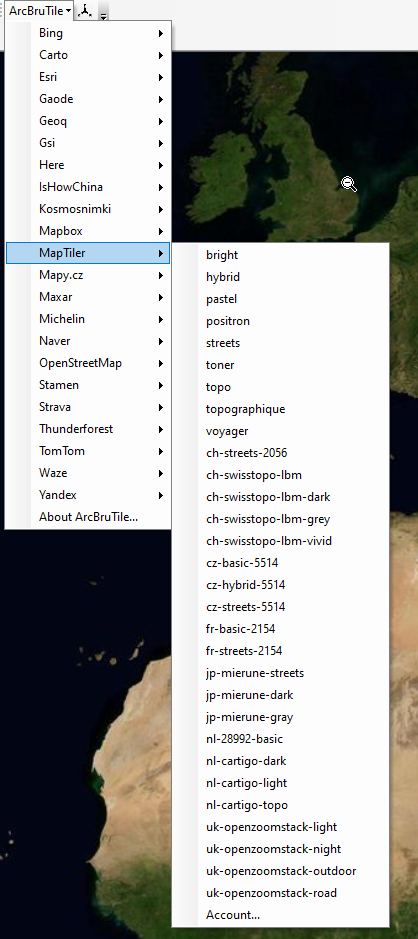This screenshot has width=418, height=939.
Task: Open the Strava submenu
Action: point(88,407)
